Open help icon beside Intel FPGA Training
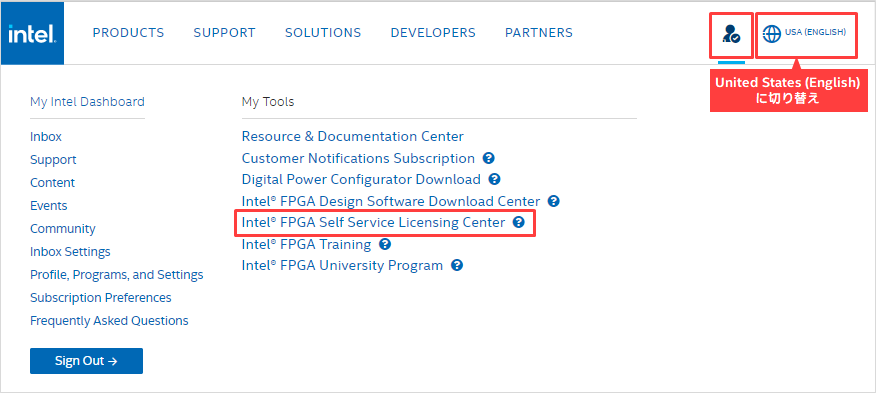Viewport: 876px width, 393px height. pyautogui.click(x=384, y=244)
